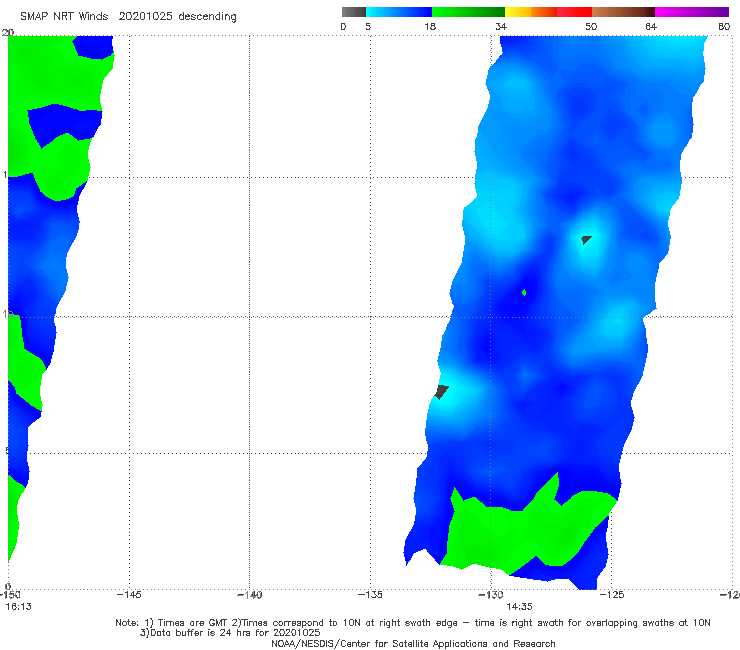The image size is (740, 650).
Task: Click the longitude label '-125'
Action: pos(612,595)
